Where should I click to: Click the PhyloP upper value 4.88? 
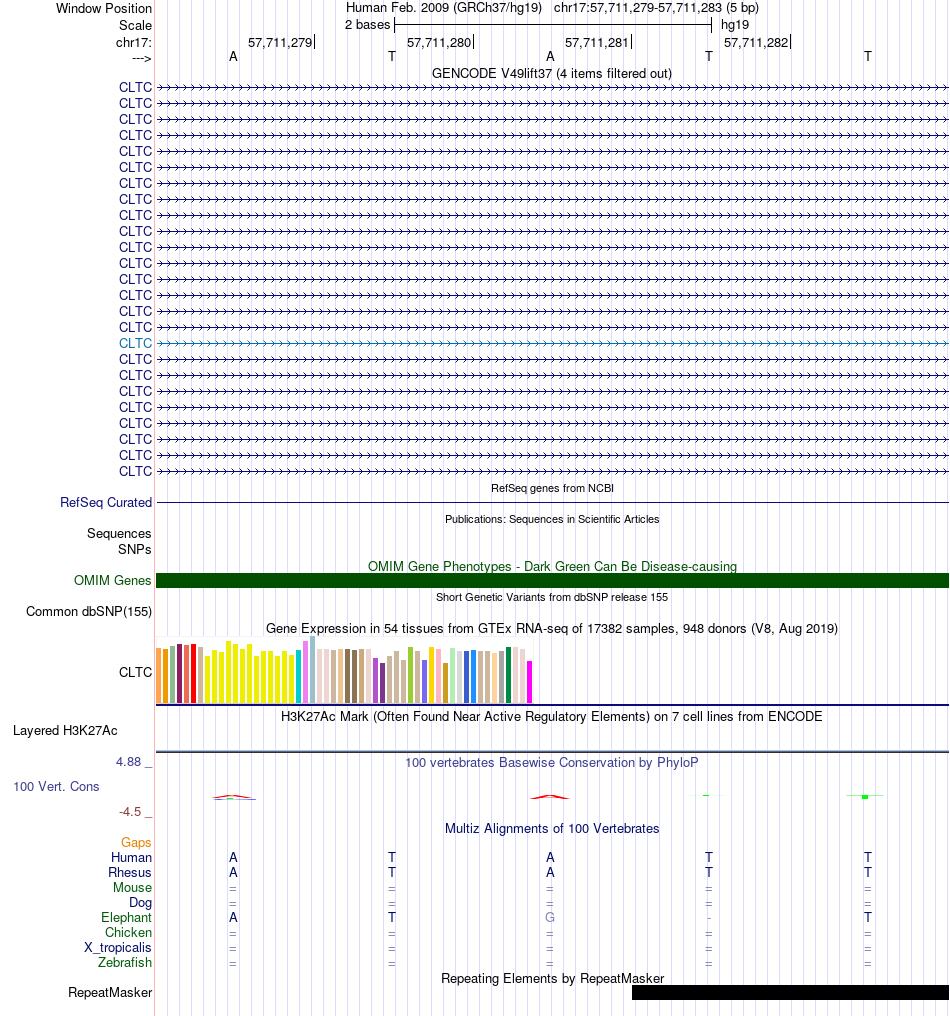128,761
